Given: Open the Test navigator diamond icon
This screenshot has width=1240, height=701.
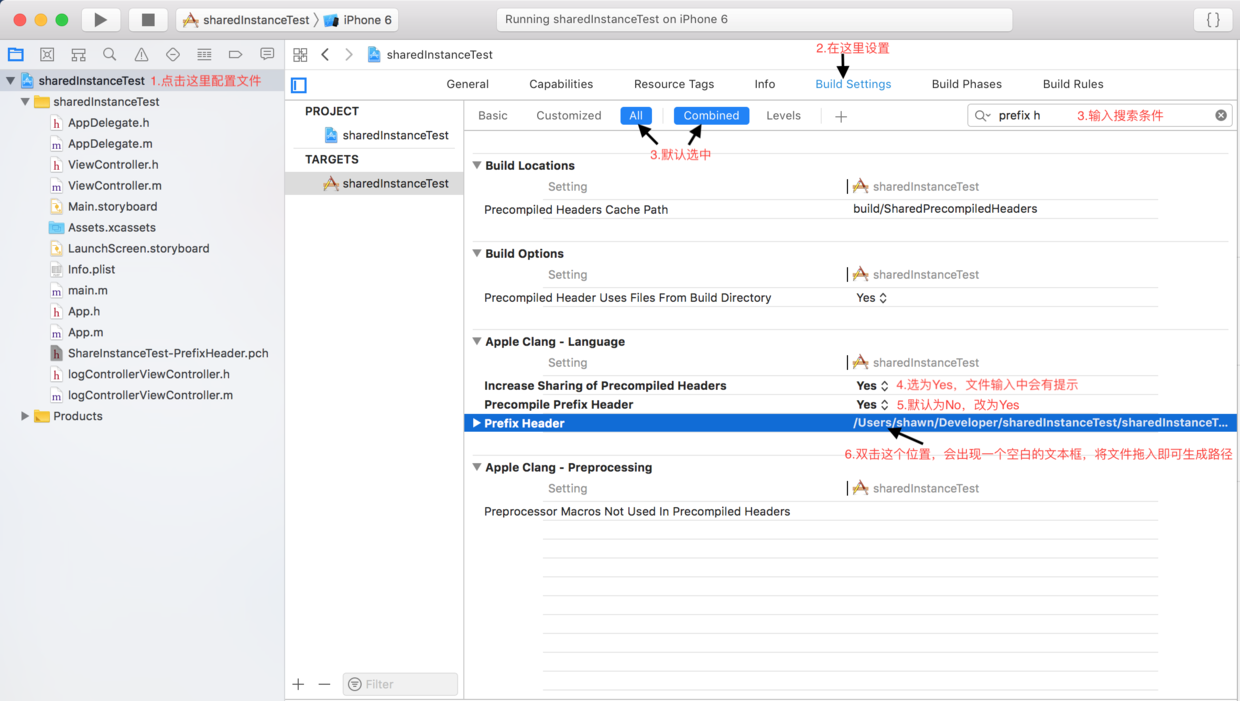Looking at the screenshot, I should pos(173,54).
